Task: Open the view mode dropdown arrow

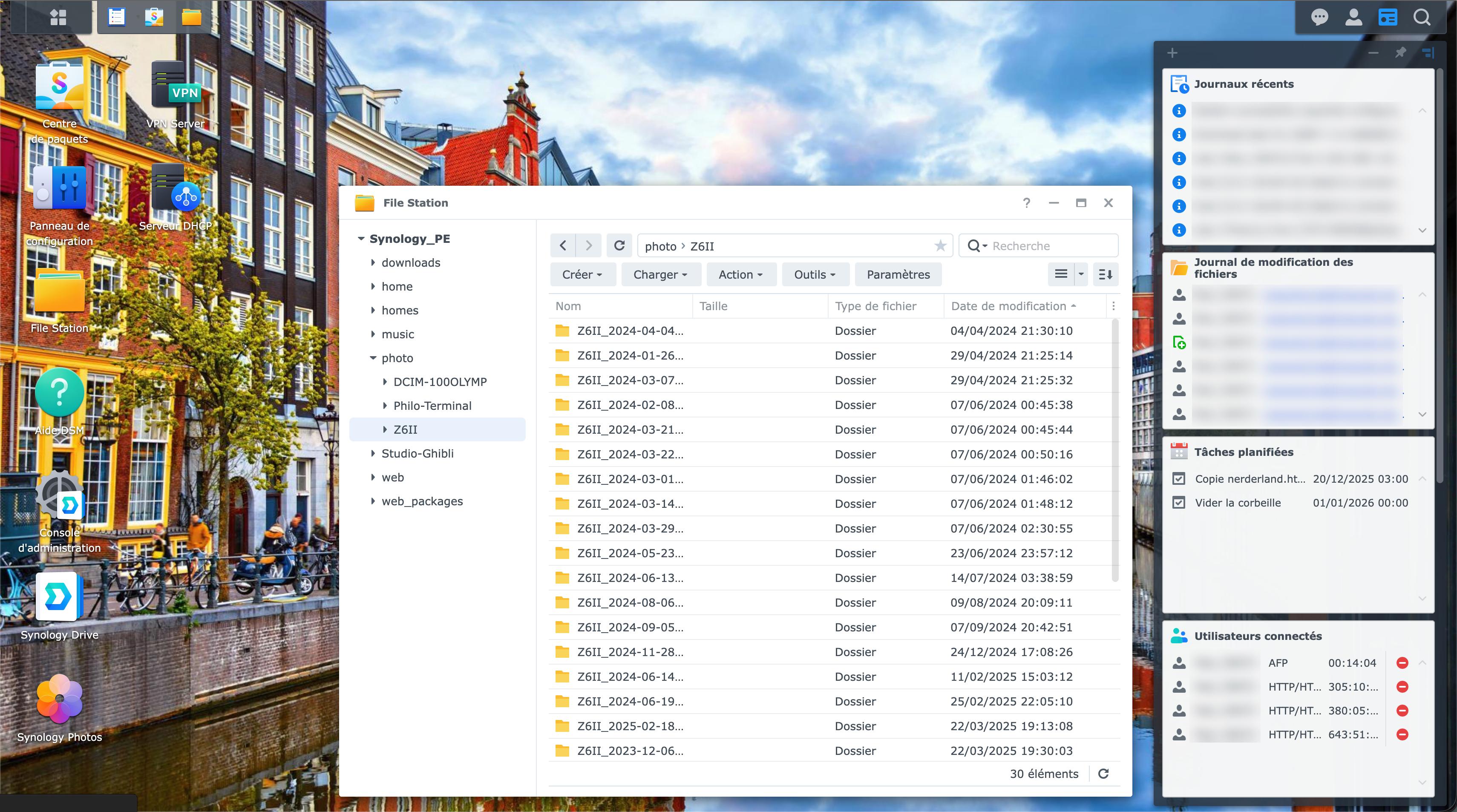Action: point(1081,275)
